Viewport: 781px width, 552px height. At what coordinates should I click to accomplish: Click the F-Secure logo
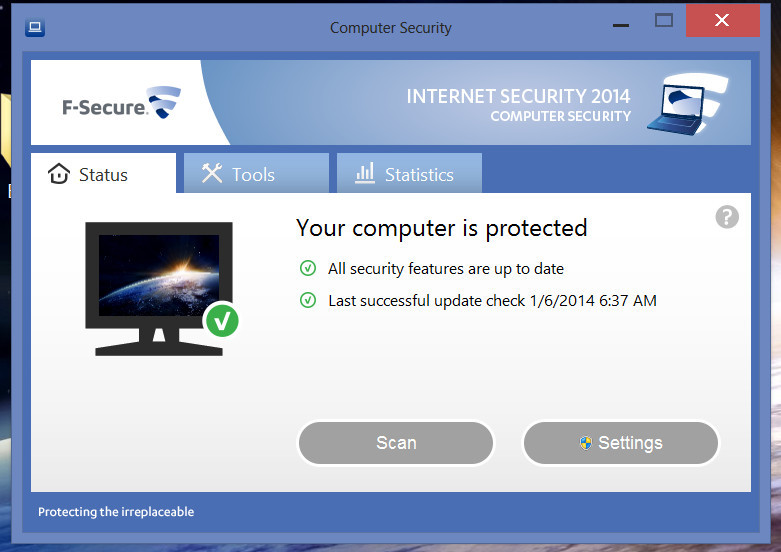(121, 103)
